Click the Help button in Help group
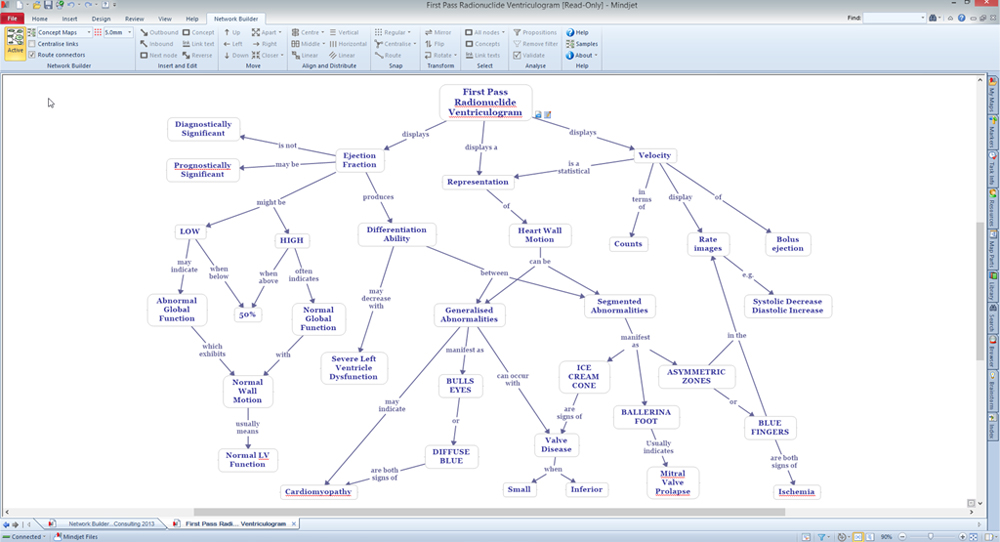 tap(577, 33)
